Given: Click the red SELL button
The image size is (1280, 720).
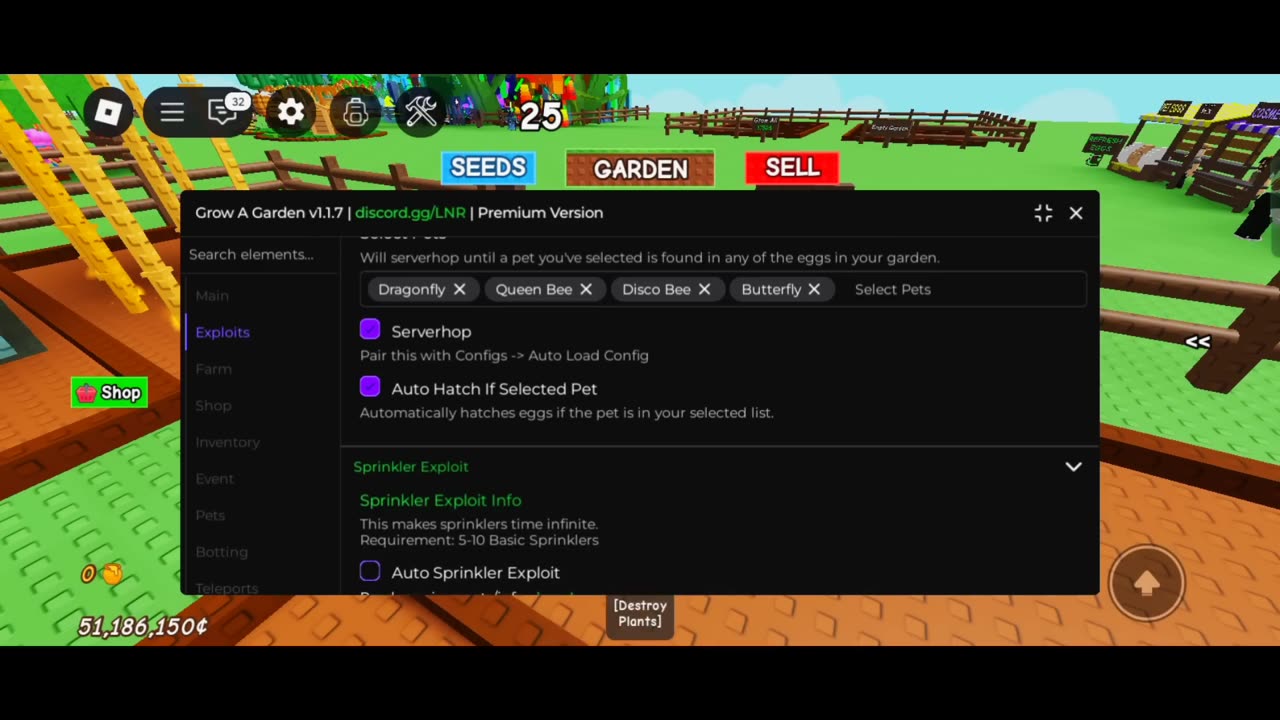Looking at the screenshot, I should tap(792, 168).
